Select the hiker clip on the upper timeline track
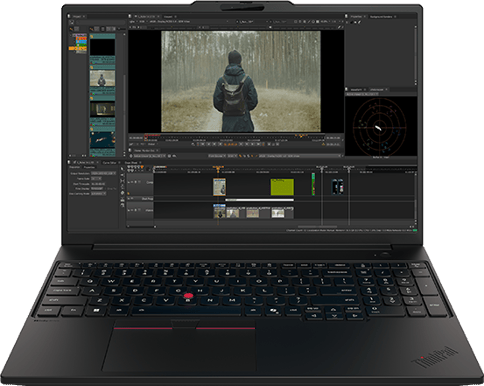This screenshot has width=484, height=386. coord(219,187)
